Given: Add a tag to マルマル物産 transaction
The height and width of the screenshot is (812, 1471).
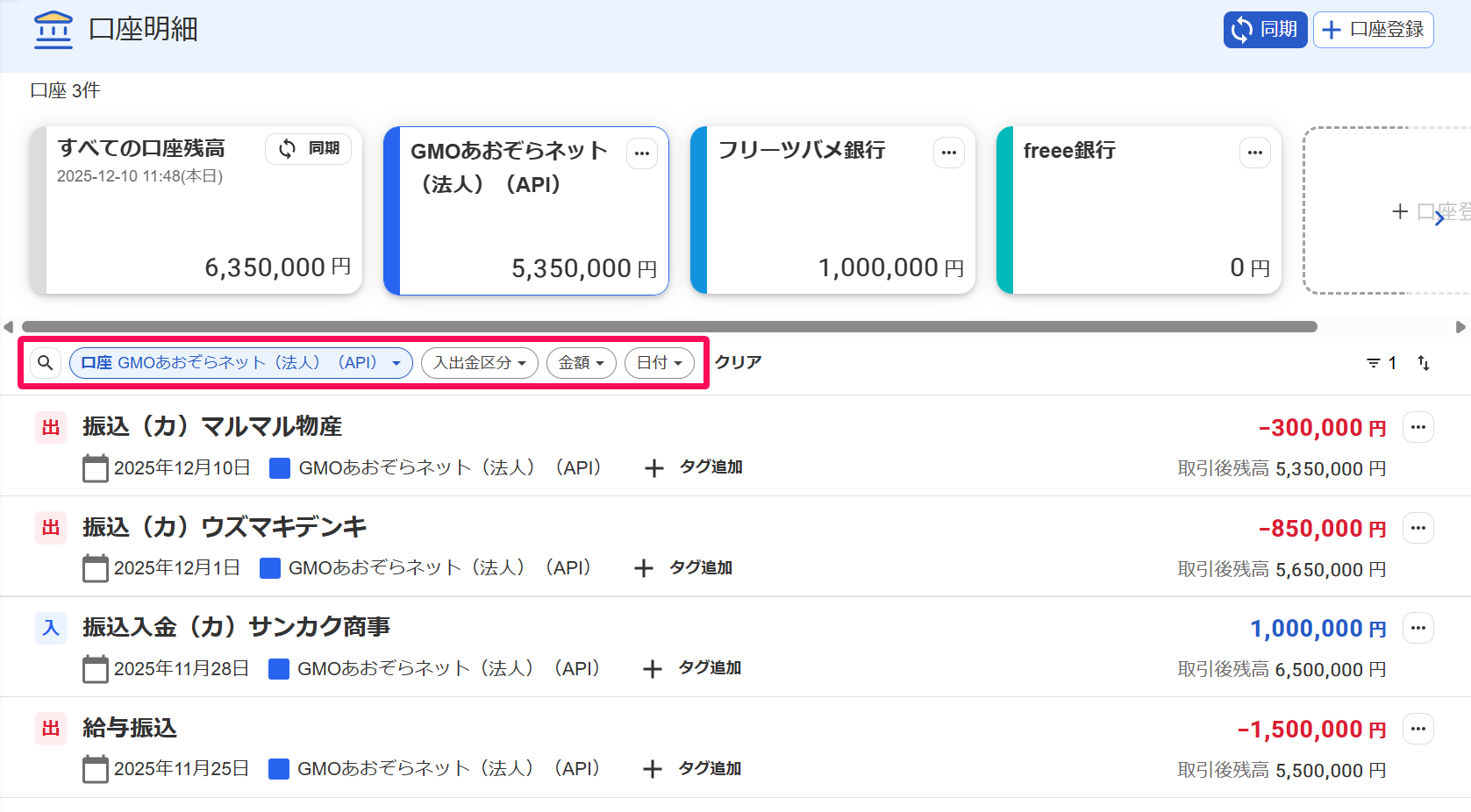Looking at the screenshot, I should tap(694, 467).
